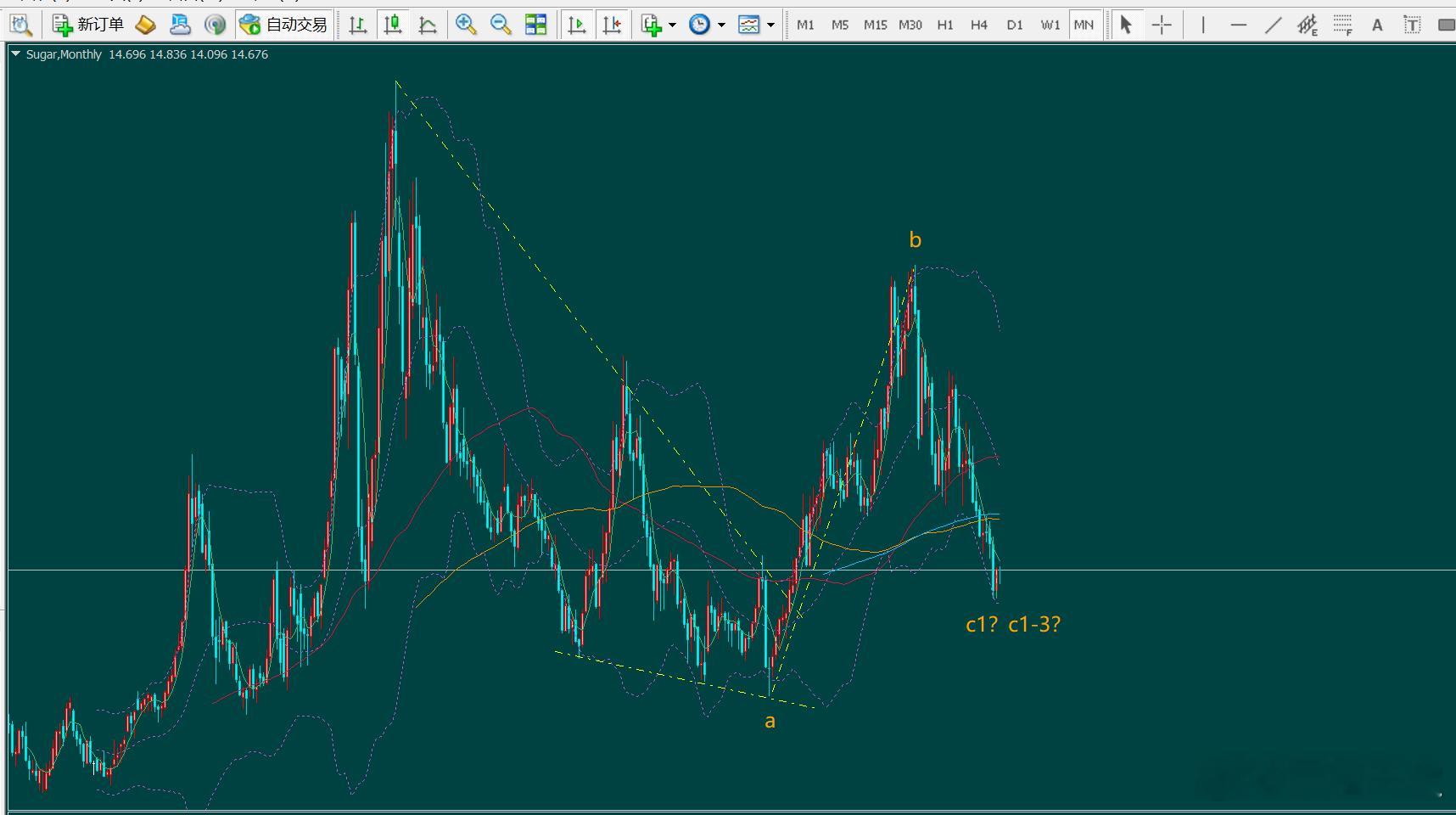The height and width of the screenshot is (815, 1456).
Task: Select the M15 timeframe
Action: (x=875, y=25)
